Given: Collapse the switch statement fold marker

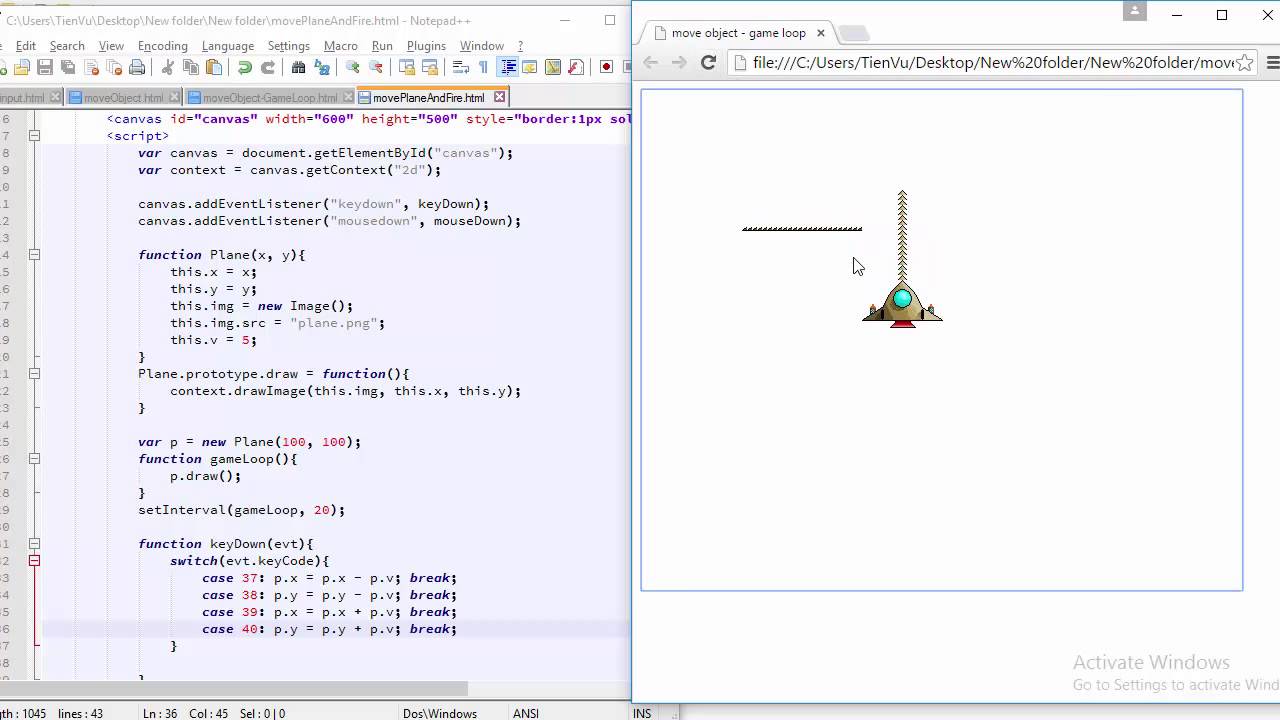Looking at the screenshot, I should pos(34,561).
